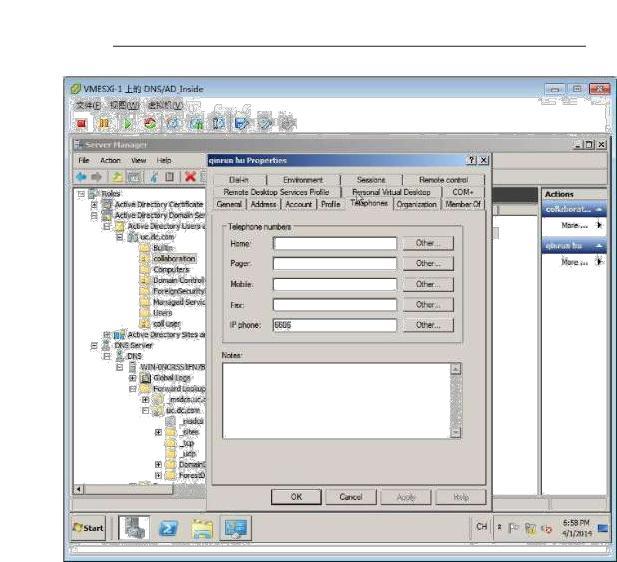The width and height of the screenshot is (617, 562).
Task: Click inside the Notes text area
Action: click(x=337, y=401)
